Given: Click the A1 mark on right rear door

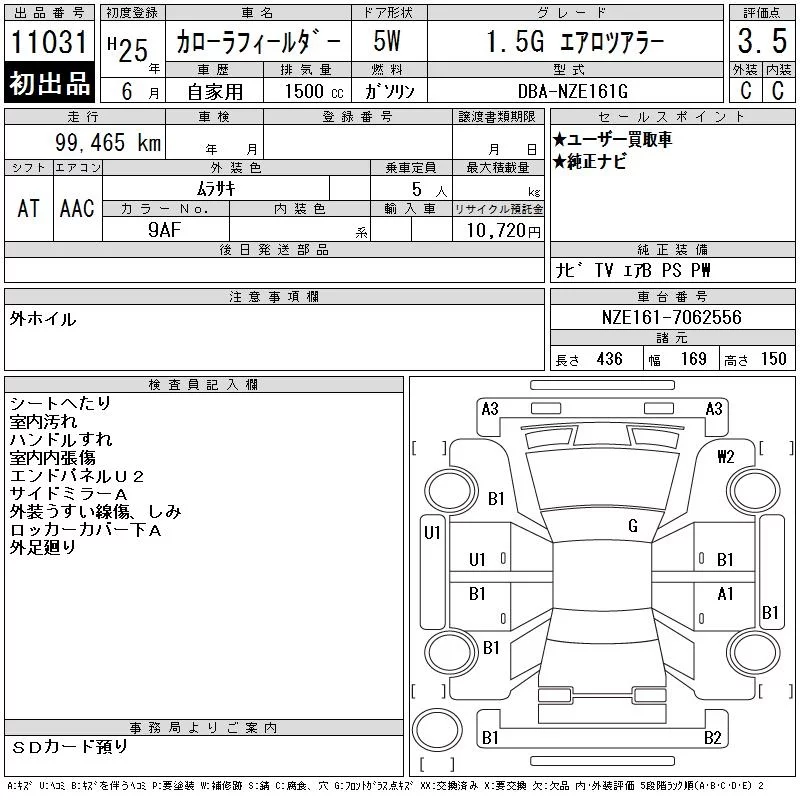Looking at the screenshot, I should pos(725,594).
